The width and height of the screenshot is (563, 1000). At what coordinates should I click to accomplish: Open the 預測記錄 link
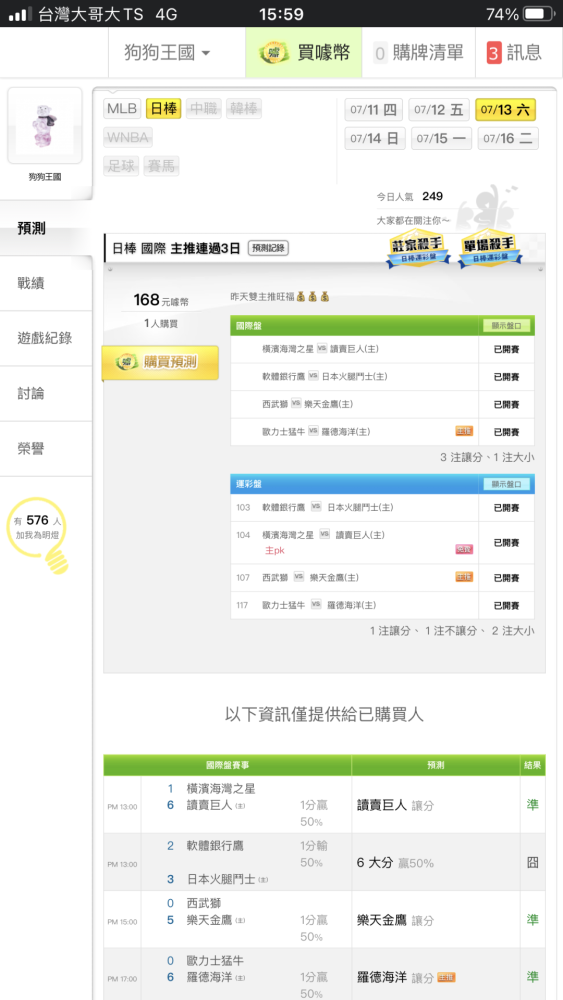[x=268, y=248]
